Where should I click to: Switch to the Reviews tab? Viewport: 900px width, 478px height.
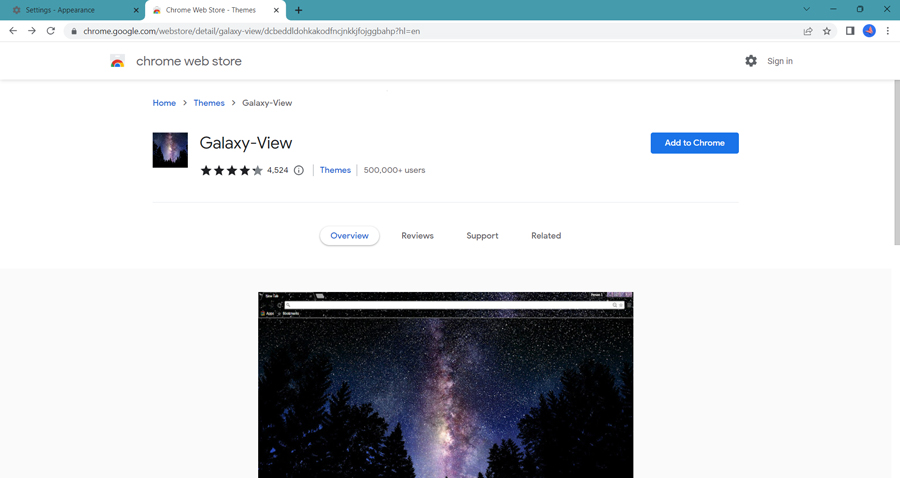pos(417,236)
